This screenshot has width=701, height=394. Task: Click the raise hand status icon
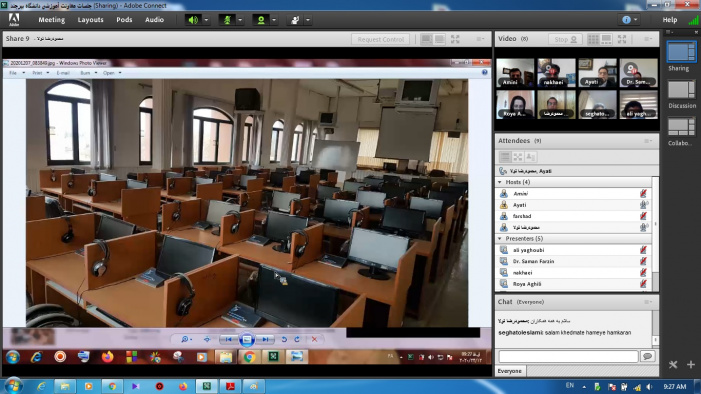pos(295,20)
